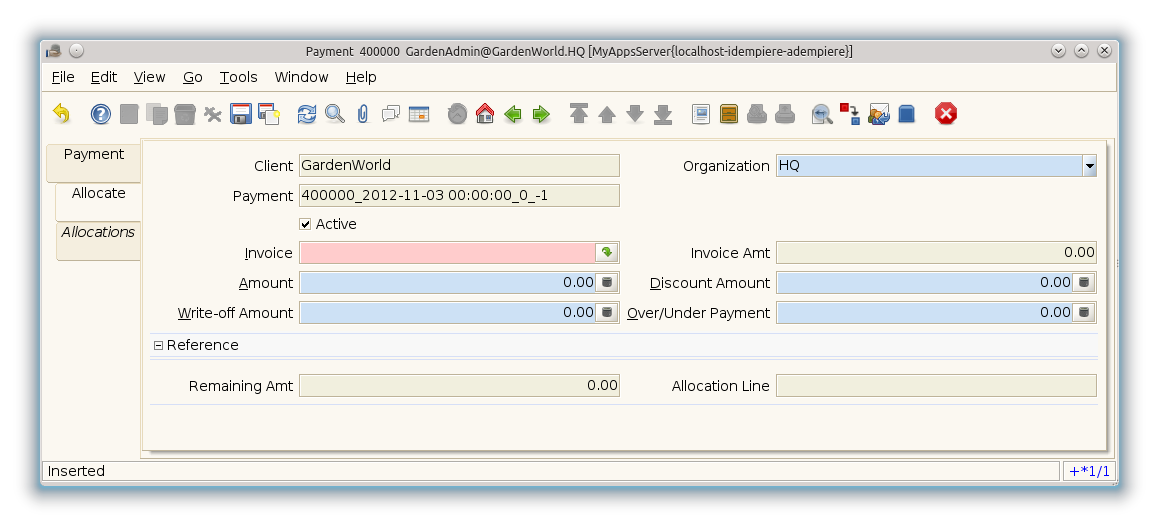Select the Payment tab
The height and width of the screenshot is (526, 1159).
click(94, 154)
